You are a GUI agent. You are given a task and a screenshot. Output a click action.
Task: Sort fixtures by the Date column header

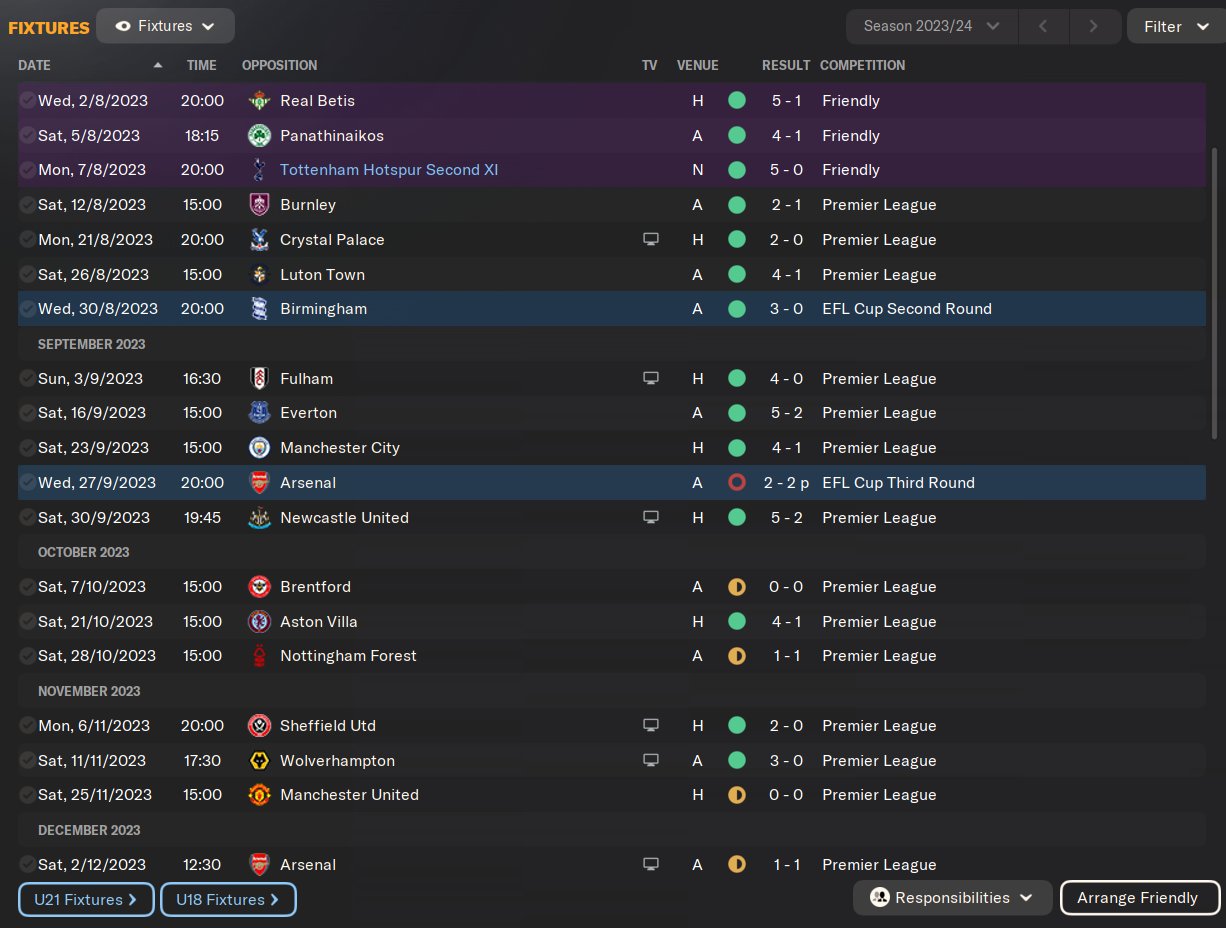coord(34,65)
